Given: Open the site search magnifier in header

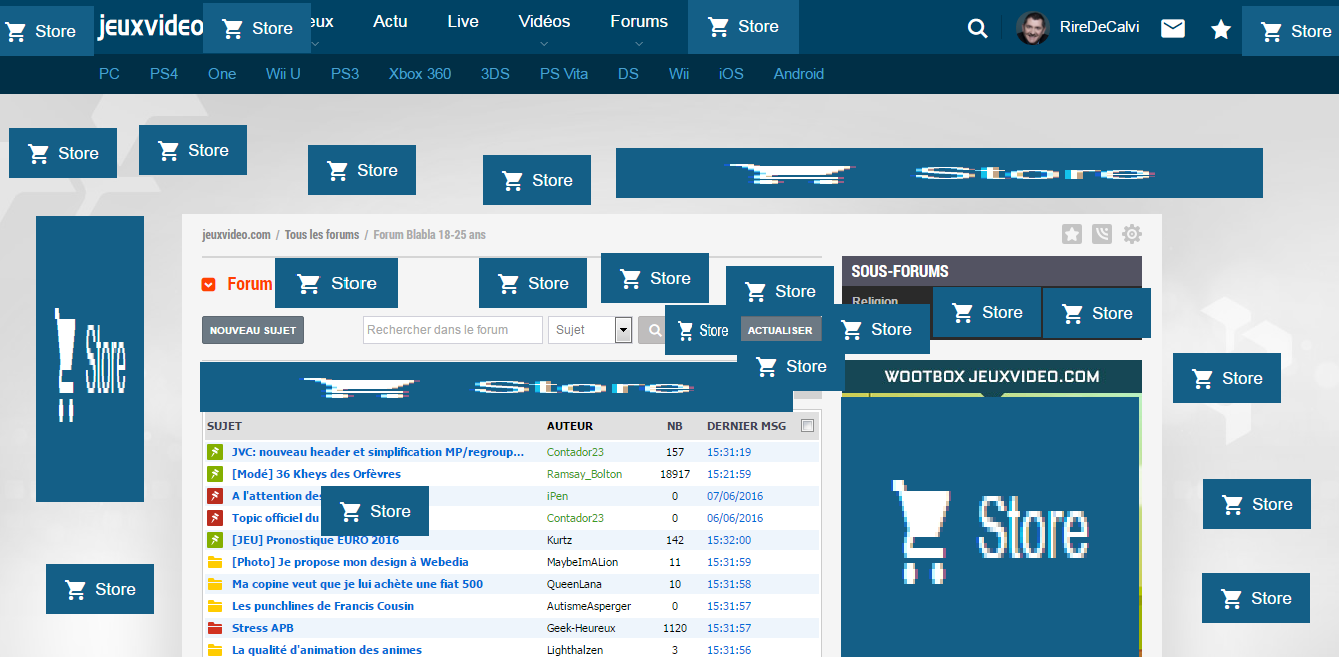Looking at the screenshot, I should pyautogui.click(x=977, y=29).
